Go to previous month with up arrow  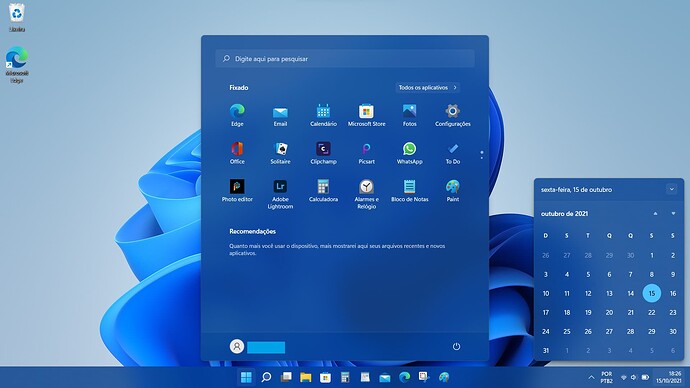coord(655,214)
